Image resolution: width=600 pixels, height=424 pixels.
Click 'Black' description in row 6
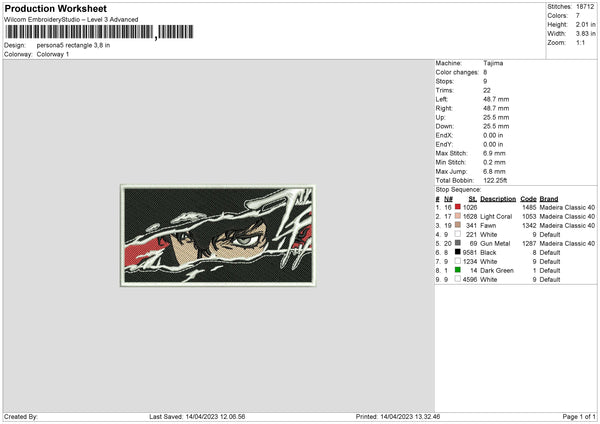tap(488, 253)
